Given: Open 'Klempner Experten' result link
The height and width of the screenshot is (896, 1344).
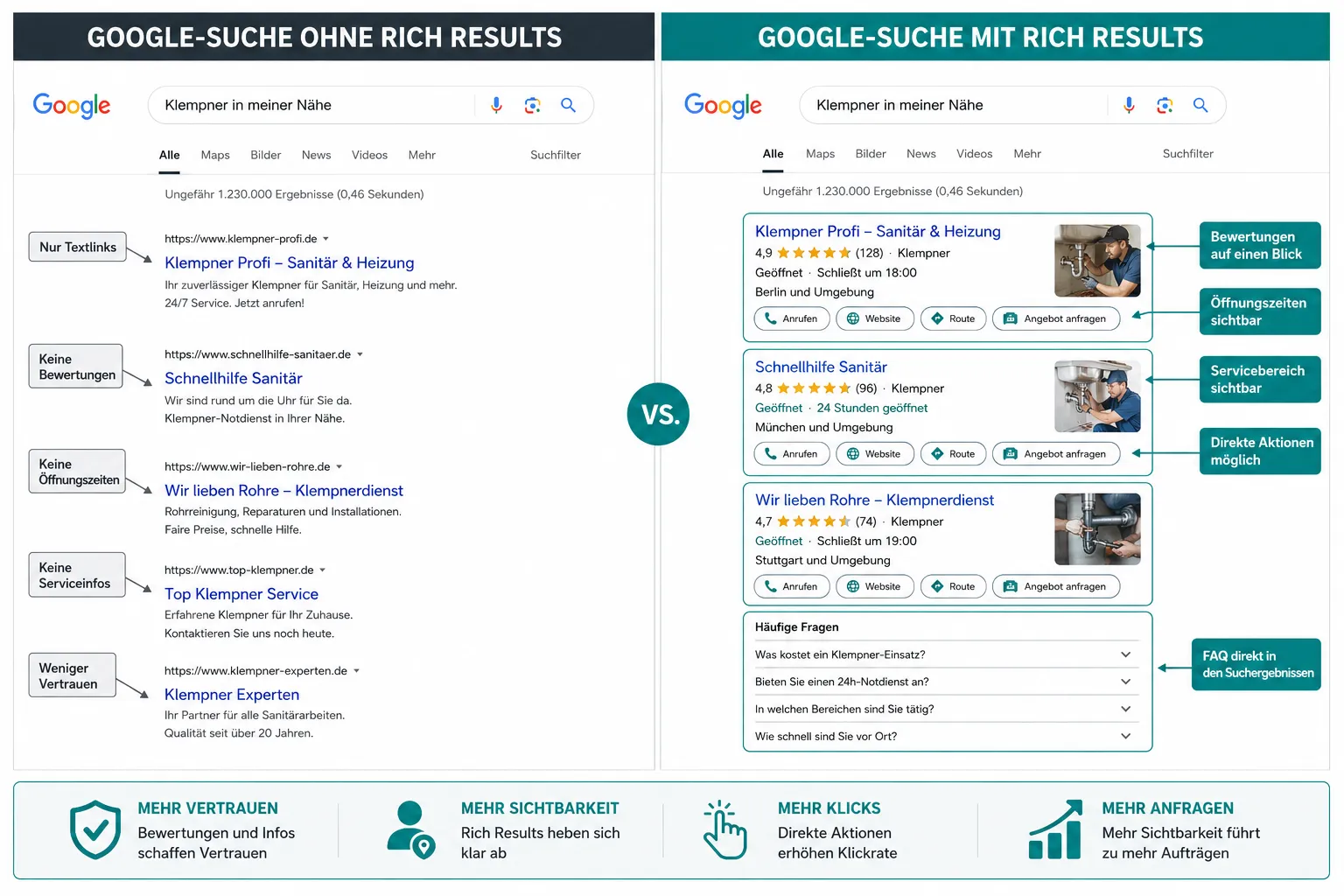Looking at the screenshot, I should [x=232, y=695].
